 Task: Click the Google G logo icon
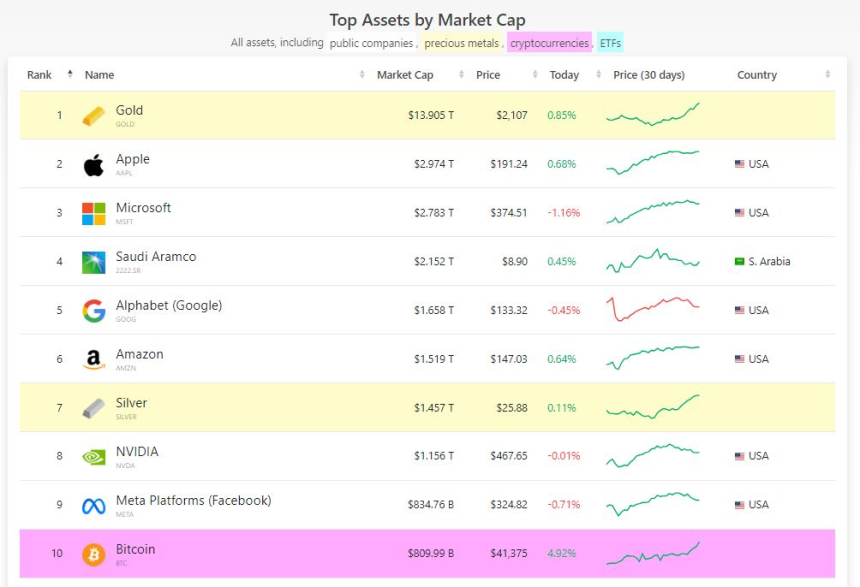[93, 311]
